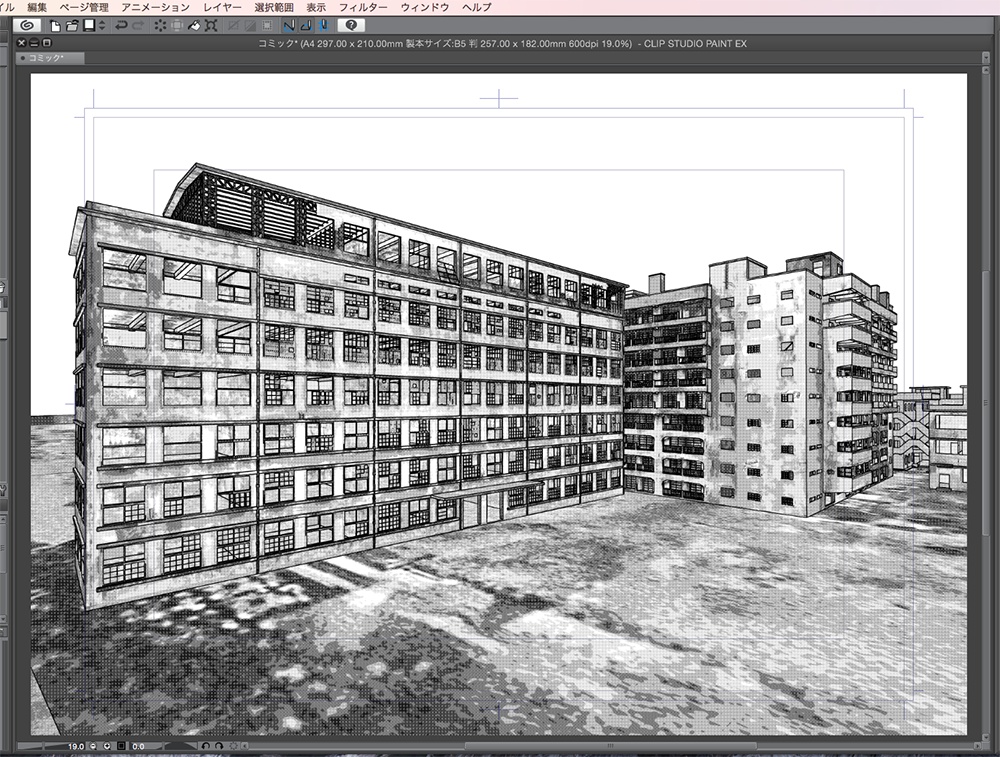Save the document with the Save icon
This screenshot has height=757, width=1000.
click(x=89, y=25)
